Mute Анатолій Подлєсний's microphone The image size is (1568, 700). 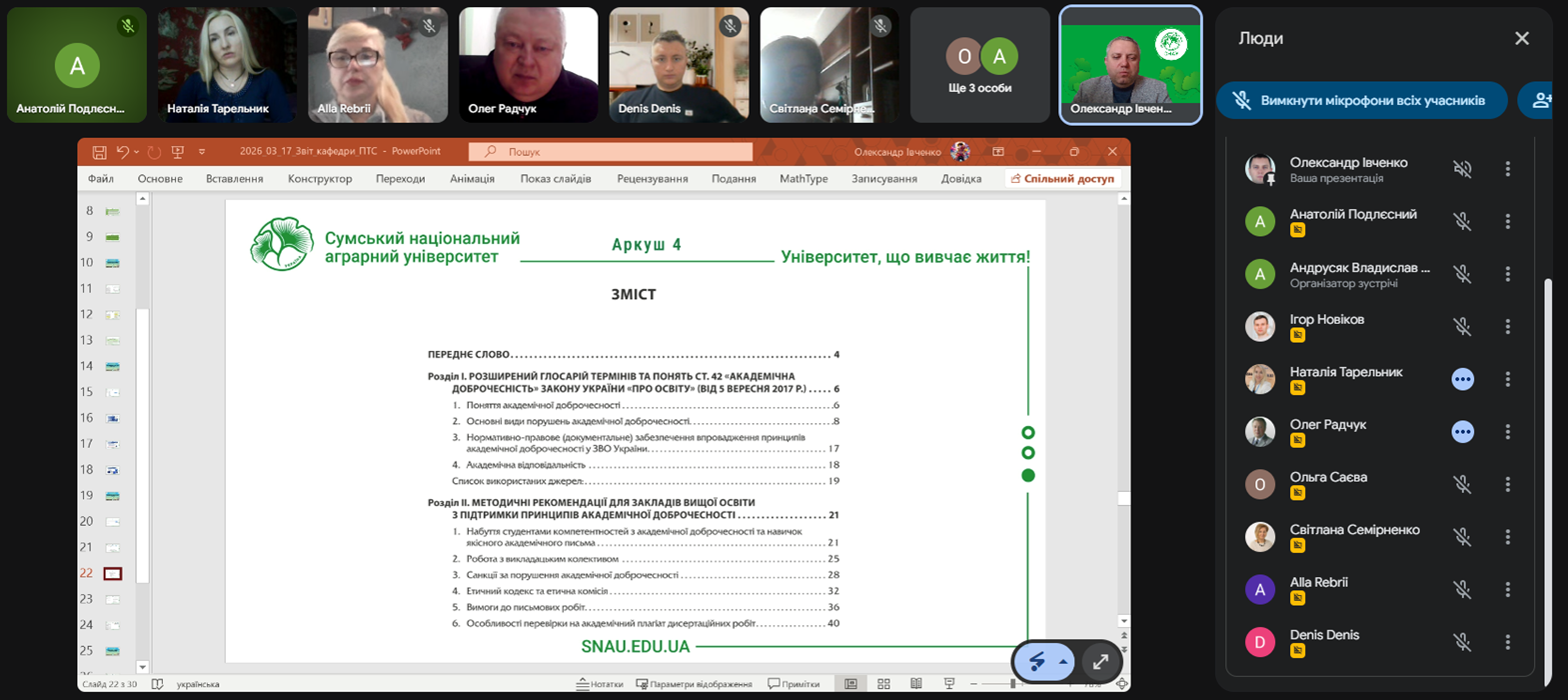(1462, 221)
